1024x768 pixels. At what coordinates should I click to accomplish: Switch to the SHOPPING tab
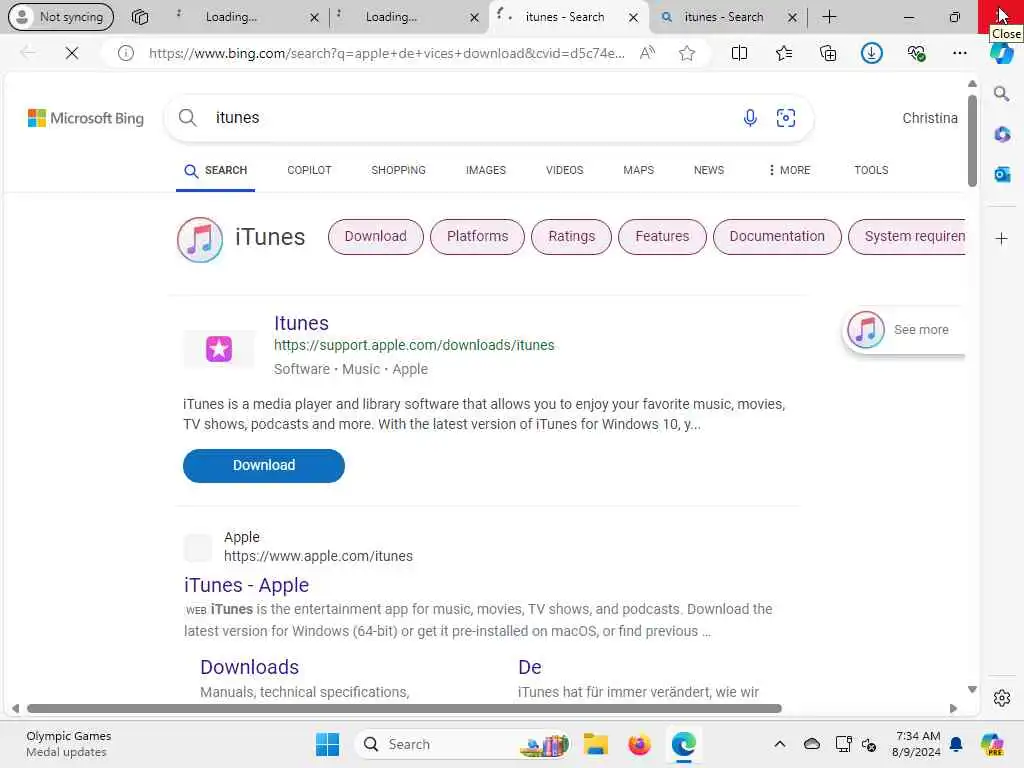(398, 170)
